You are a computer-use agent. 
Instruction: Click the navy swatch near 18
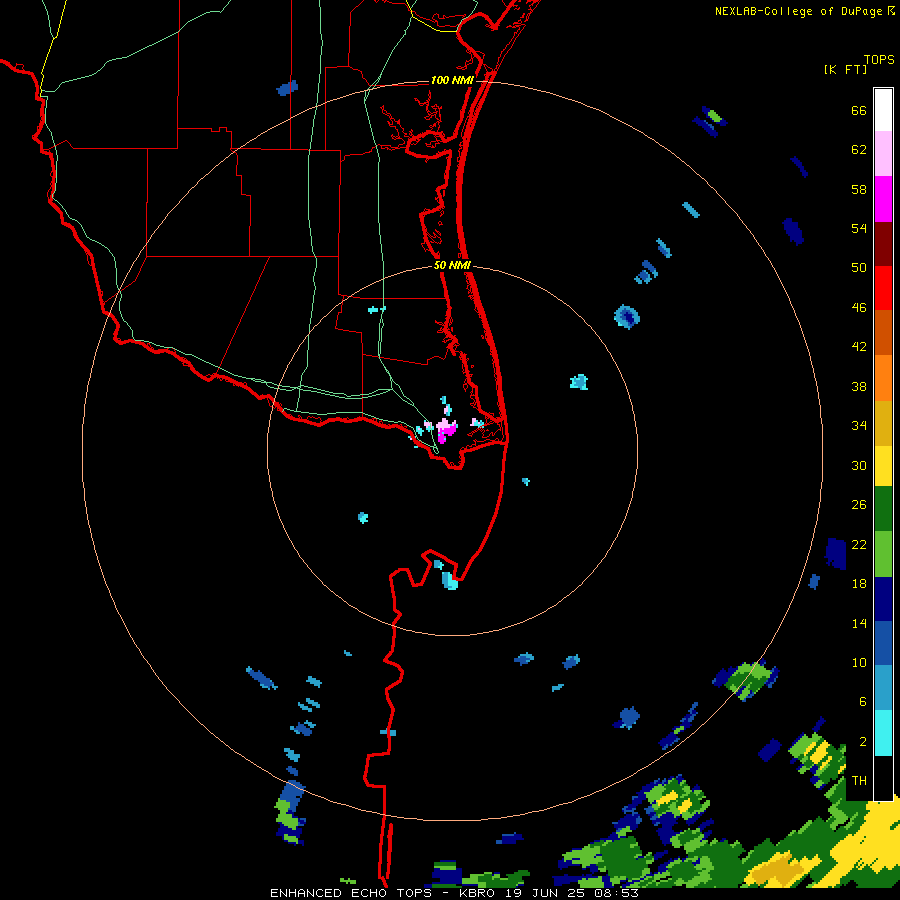883,599
